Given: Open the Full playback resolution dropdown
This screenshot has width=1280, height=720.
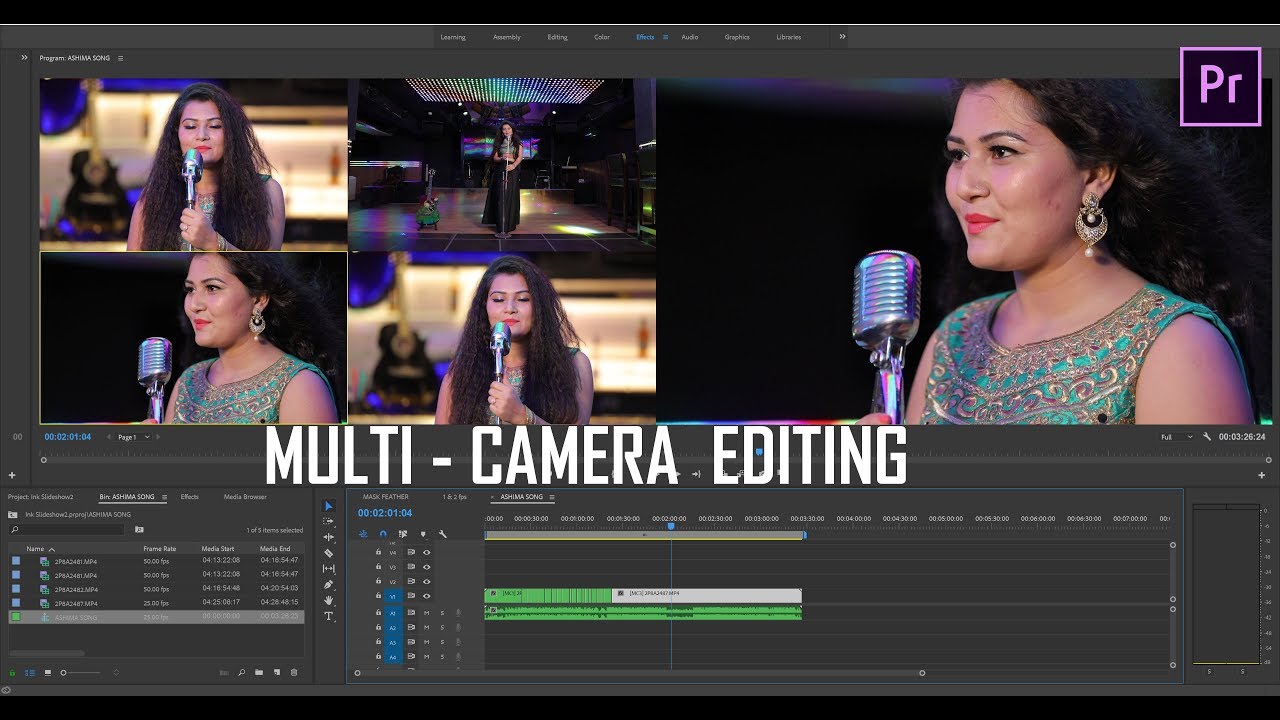Looking at the screenshot, I should click(x=1176, y=437).
